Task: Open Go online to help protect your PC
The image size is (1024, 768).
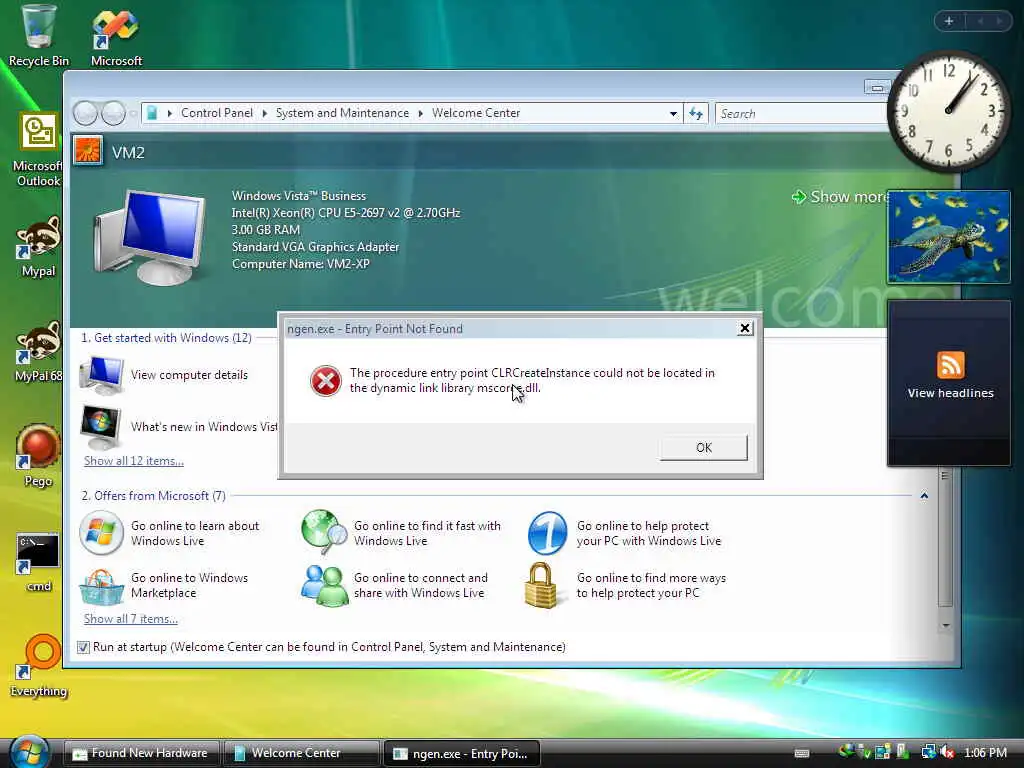Action: click(x=624, y=533)
